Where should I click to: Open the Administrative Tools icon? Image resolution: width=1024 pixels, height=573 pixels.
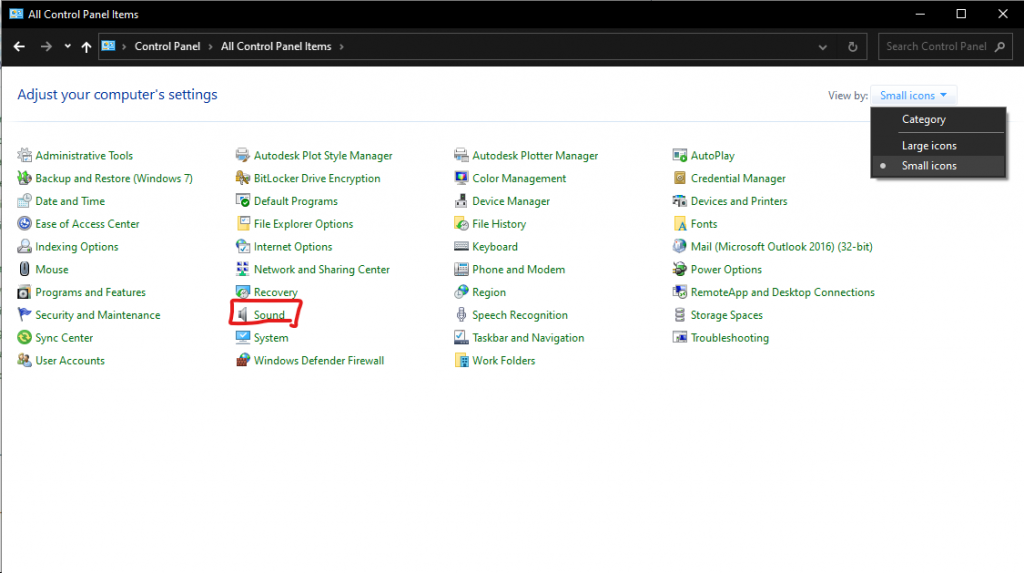click(x=24, y=156)
